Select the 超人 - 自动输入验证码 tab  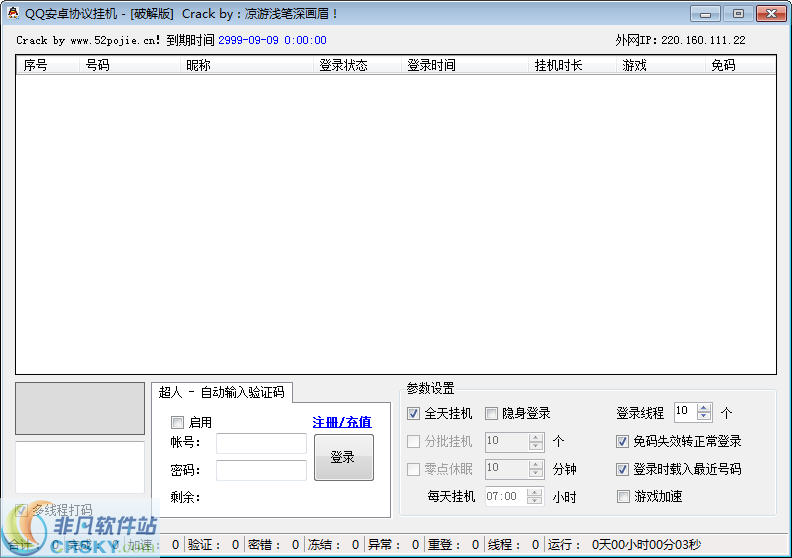[221, 392]
